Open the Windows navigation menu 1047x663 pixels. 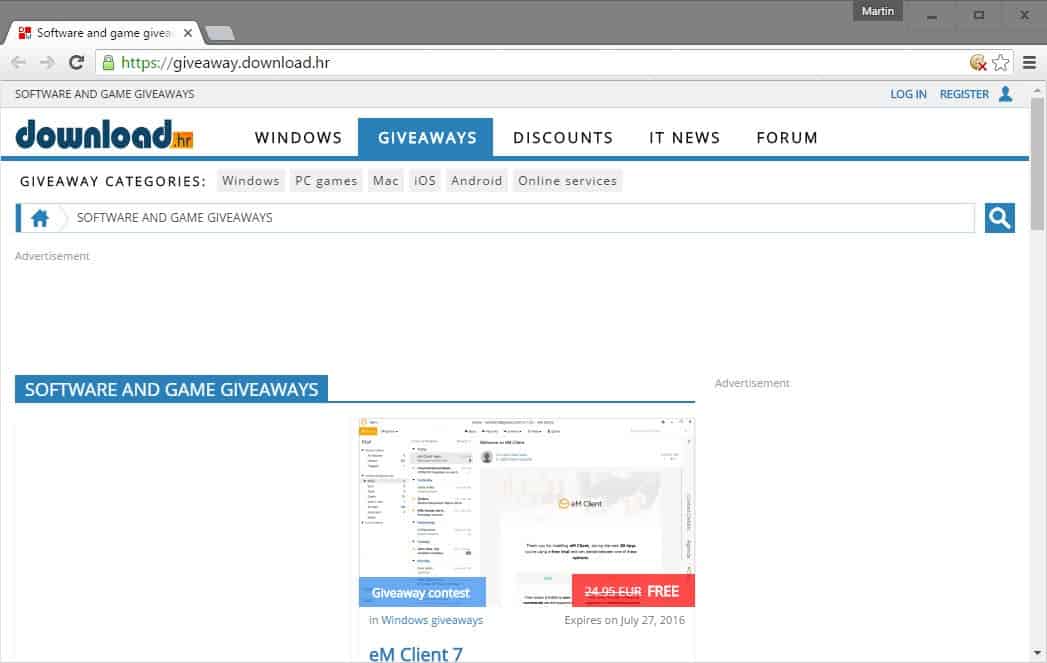coord(298,138)
